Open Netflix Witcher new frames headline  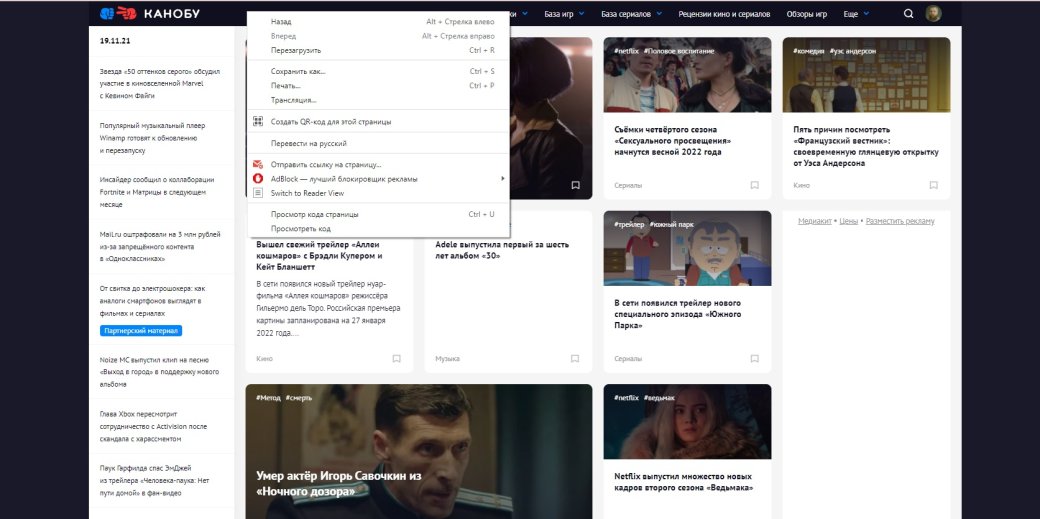[683, 482]
